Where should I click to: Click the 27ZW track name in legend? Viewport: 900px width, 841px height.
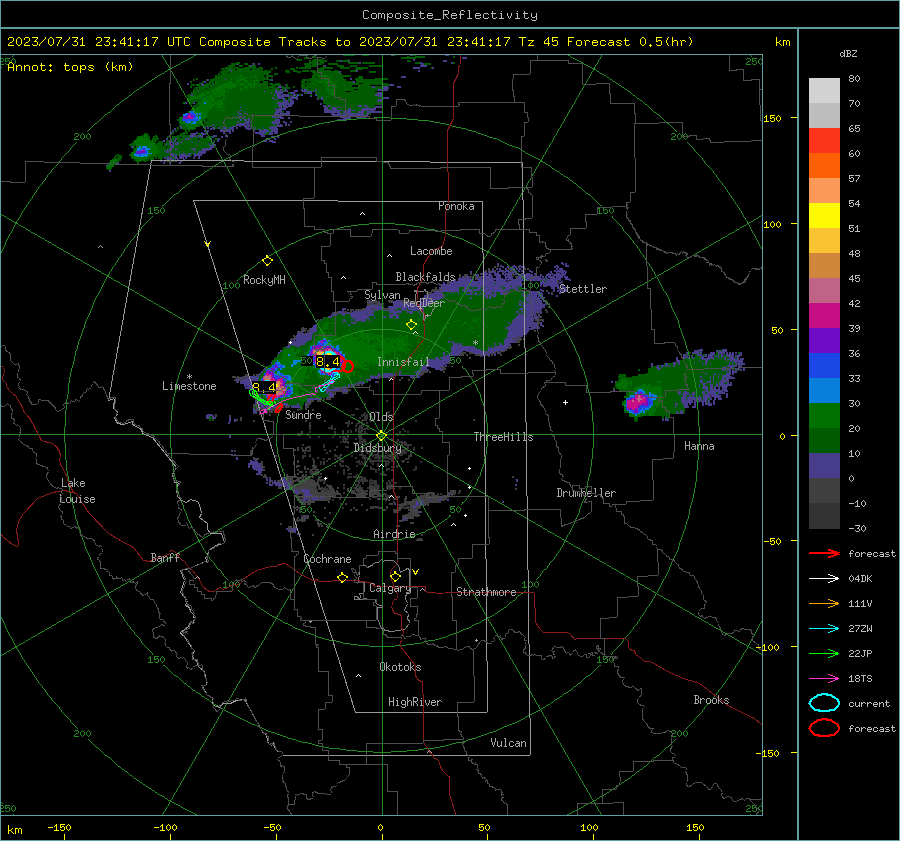[x=860, y=629]
